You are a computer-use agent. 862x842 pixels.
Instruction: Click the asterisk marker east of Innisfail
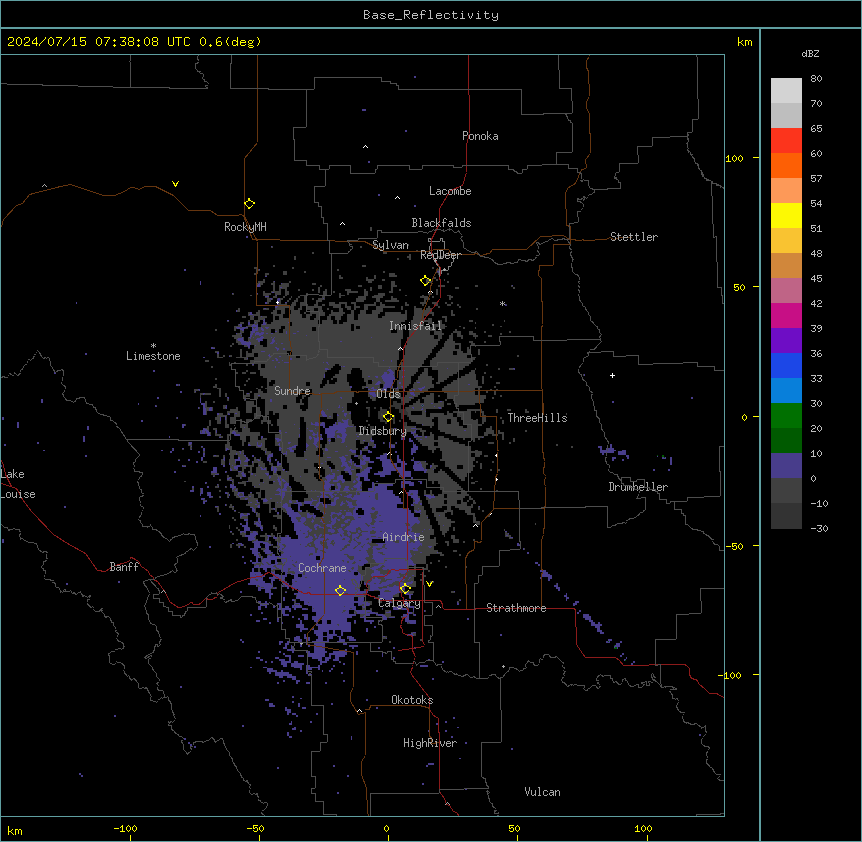pyautogui.click(x=502, y=303)
